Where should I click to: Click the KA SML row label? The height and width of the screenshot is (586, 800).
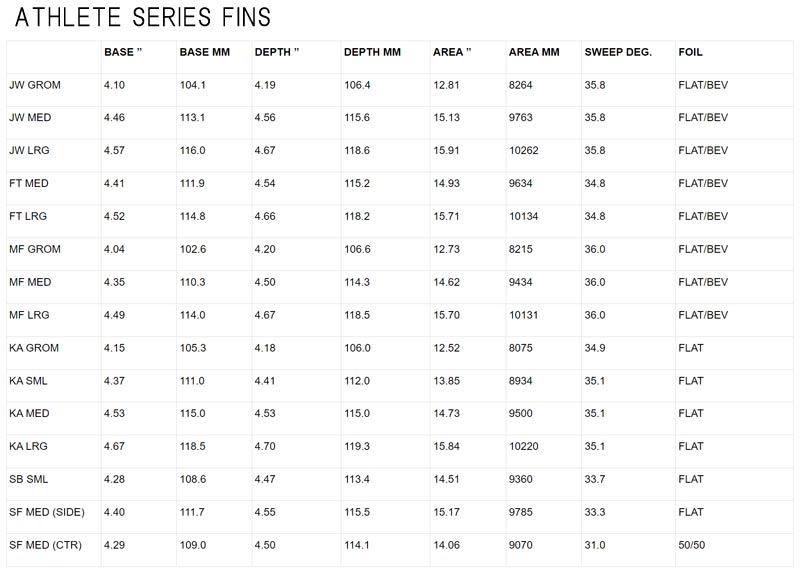29,381
